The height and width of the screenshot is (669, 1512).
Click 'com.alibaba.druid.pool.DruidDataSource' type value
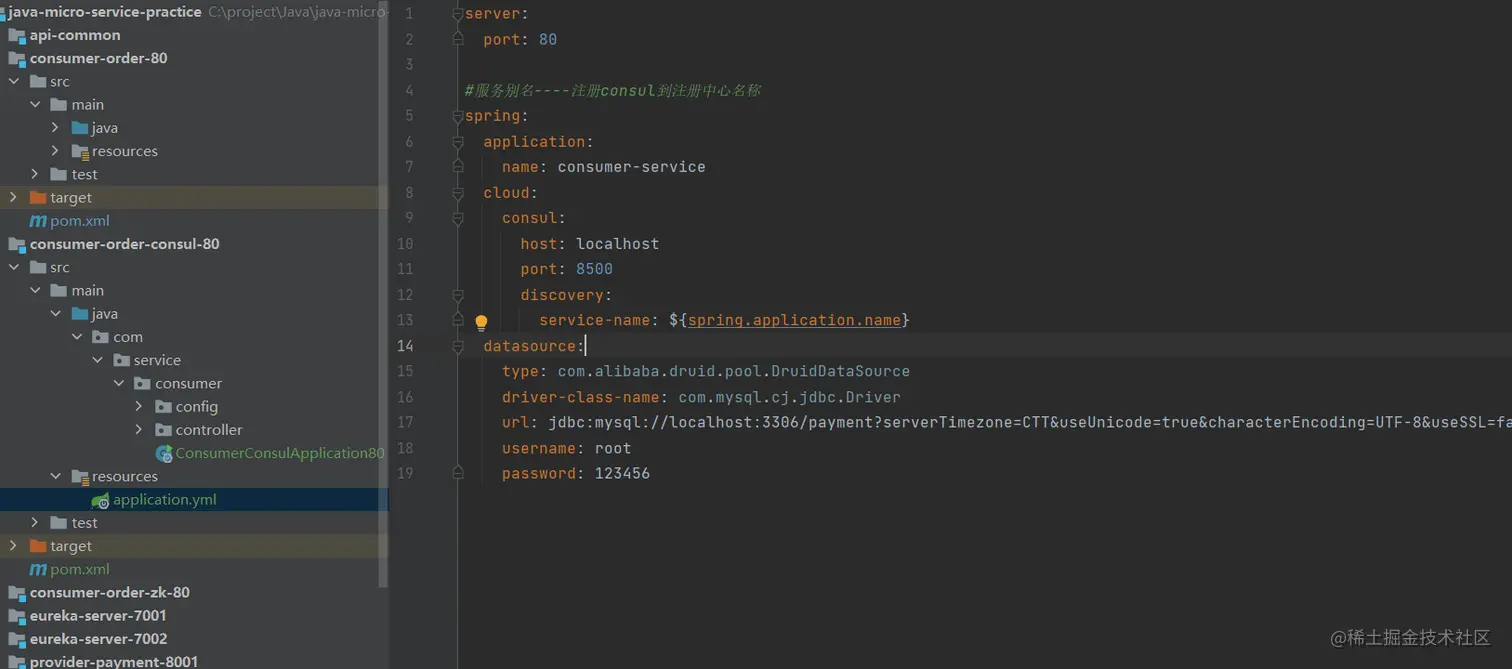(x=734, y=371)
